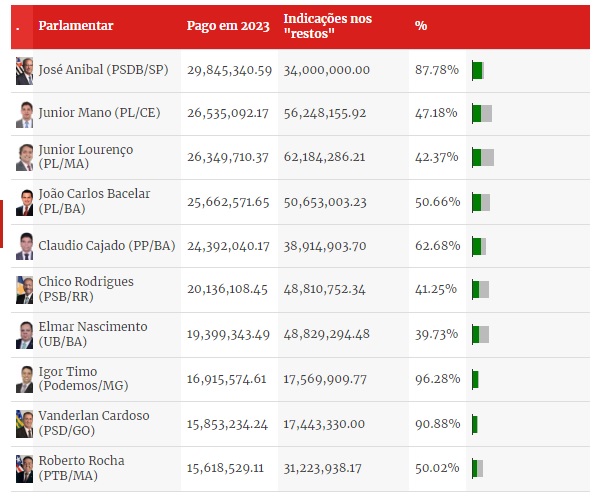
Task: Click João Carlos Bacelar (PL/BA) name
Action: (x=93, y=201)
